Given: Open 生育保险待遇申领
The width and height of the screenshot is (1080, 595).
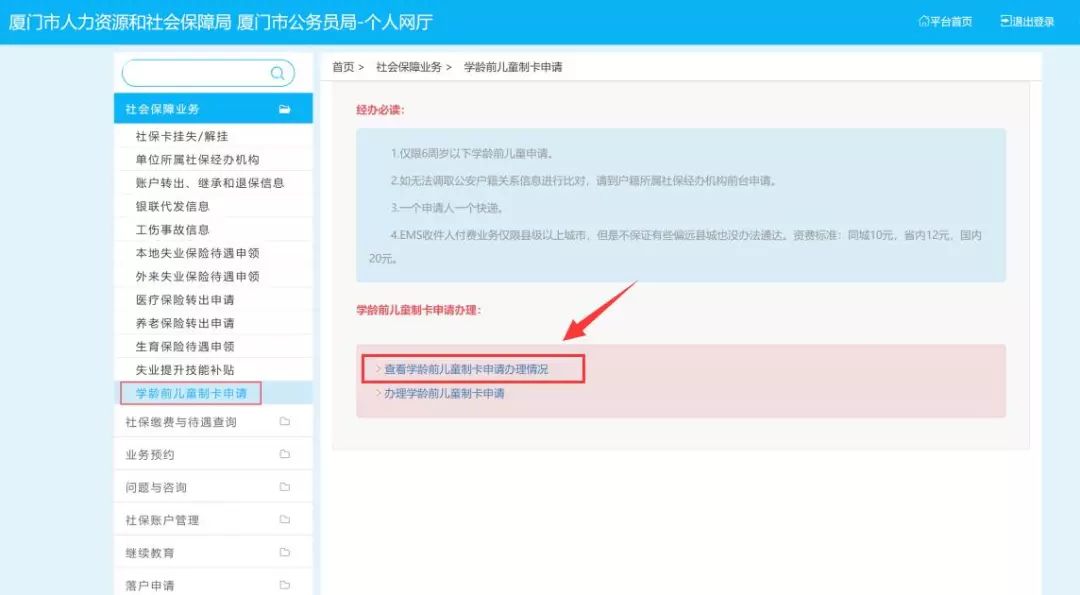Looking at the screenshot, I should (x=185, y=347).
